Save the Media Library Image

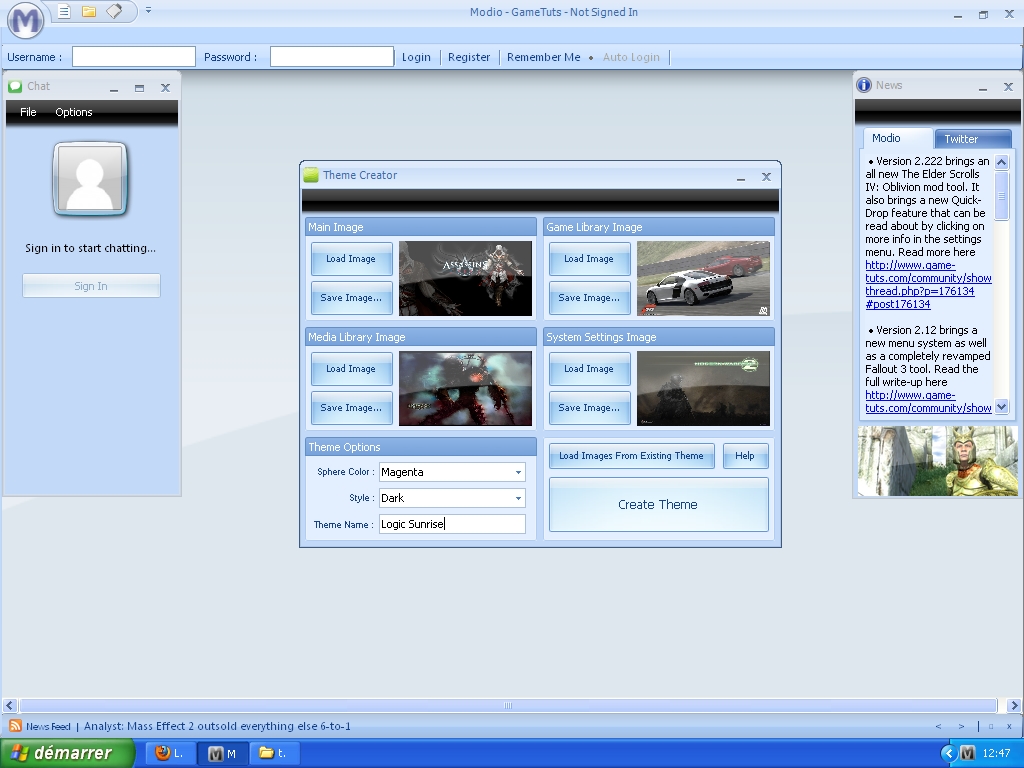pyautogui.click(x=351, y=408)
